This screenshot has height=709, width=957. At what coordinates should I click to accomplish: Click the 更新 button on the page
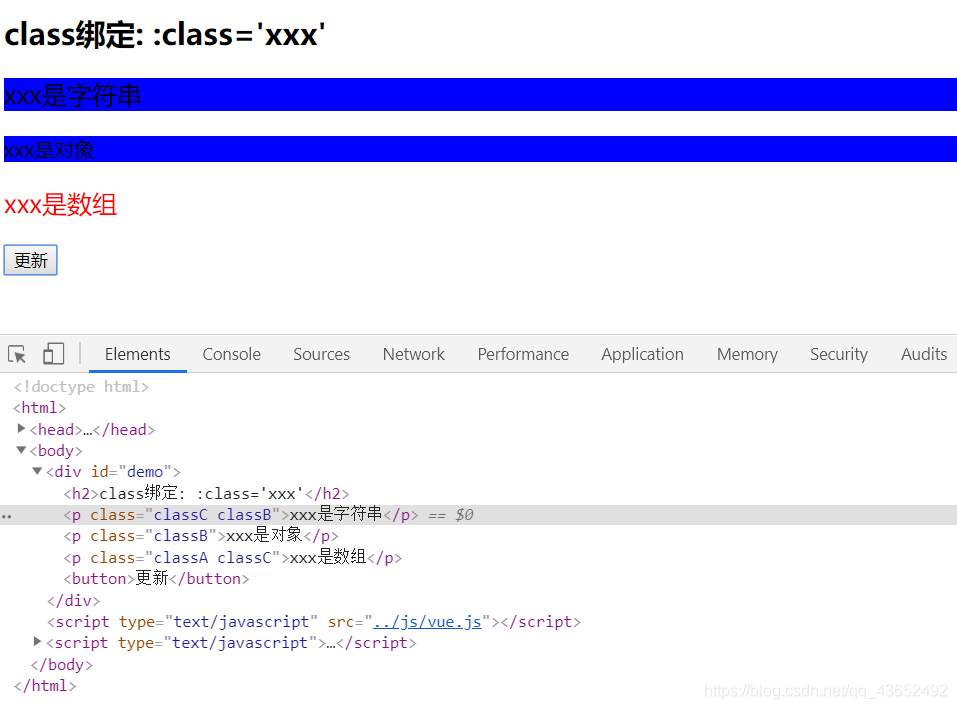point(31,260)
